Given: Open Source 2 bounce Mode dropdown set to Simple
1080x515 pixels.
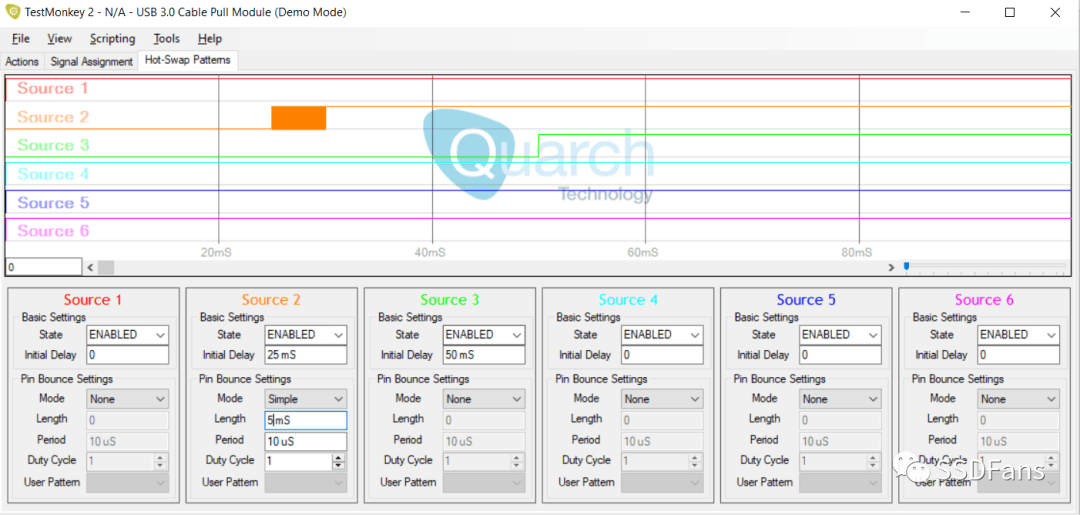Looking at the screenshot, I should tap(306, 399).
